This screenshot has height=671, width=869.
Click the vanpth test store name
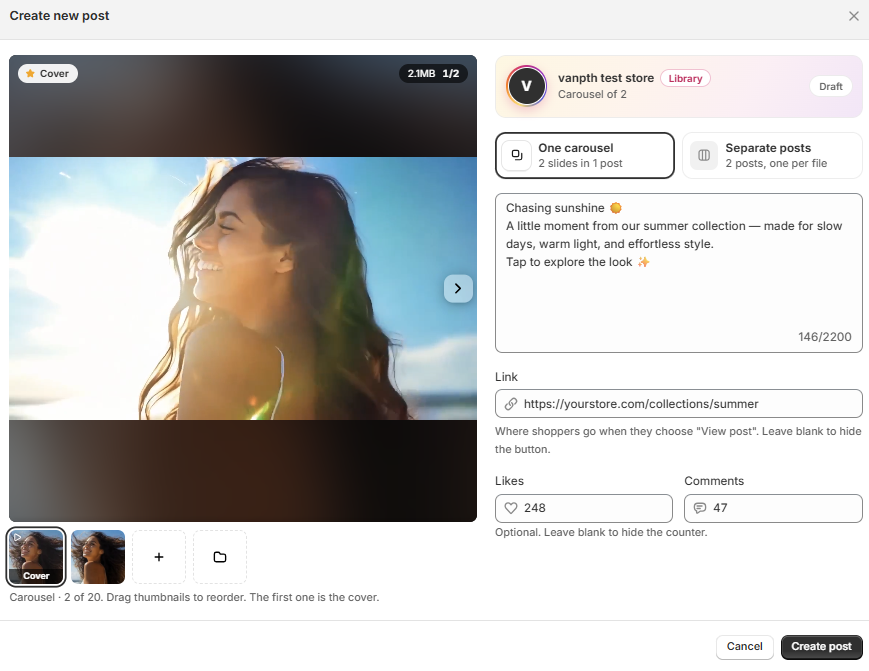[606, 78]
